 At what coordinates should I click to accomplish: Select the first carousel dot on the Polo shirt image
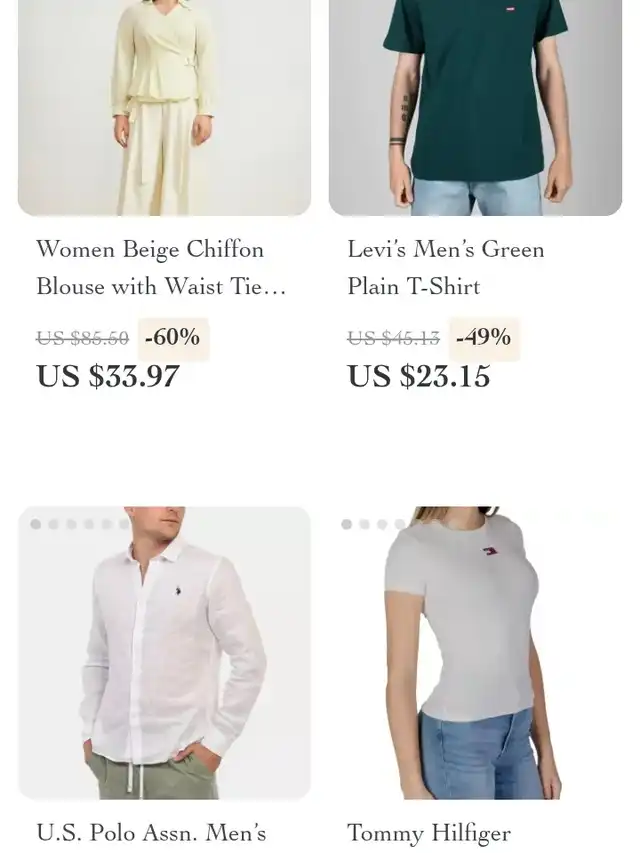pos(36,524)
